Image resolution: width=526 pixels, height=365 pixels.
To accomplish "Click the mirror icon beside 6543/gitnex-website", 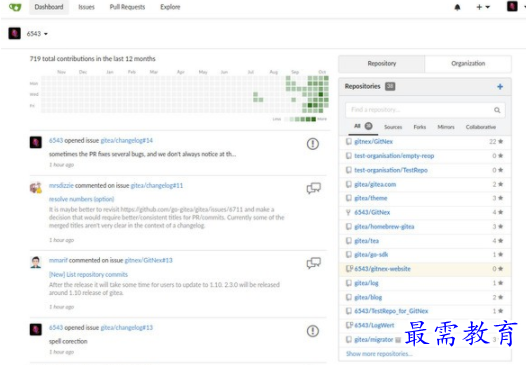I will pos(349,268).
